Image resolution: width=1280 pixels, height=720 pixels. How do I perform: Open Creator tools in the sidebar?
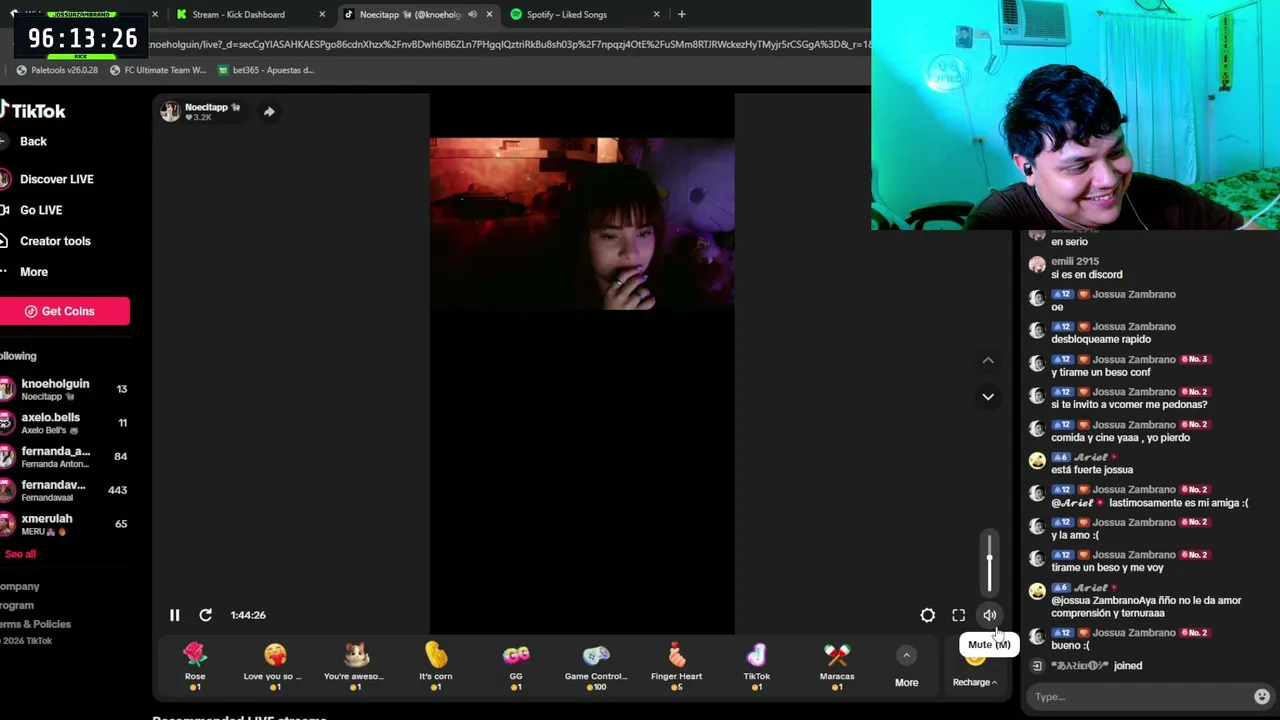(x=55, y=241)
